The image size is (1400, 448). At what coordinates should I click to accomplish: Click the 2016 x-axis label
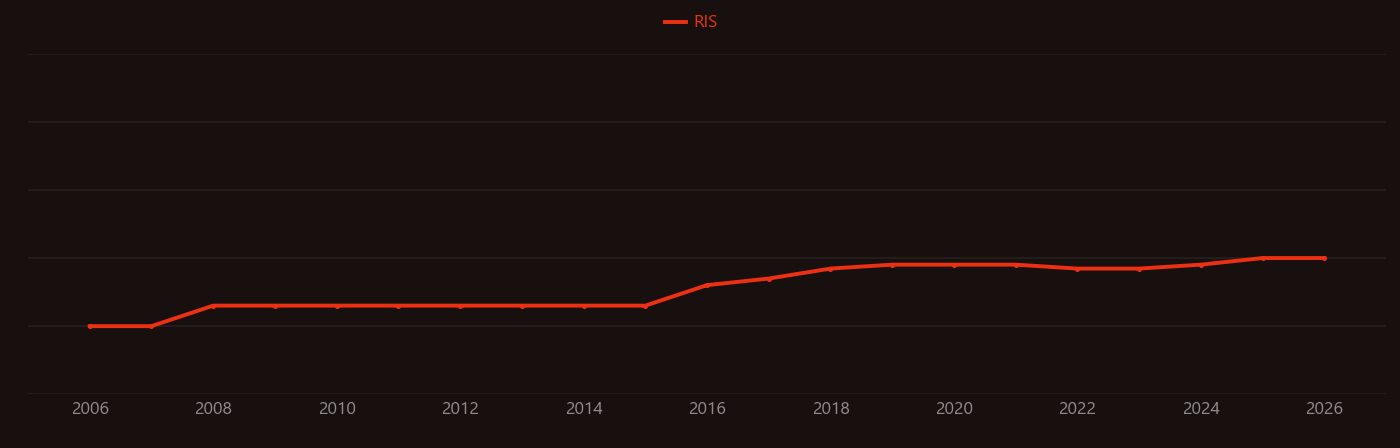[707, 409]
